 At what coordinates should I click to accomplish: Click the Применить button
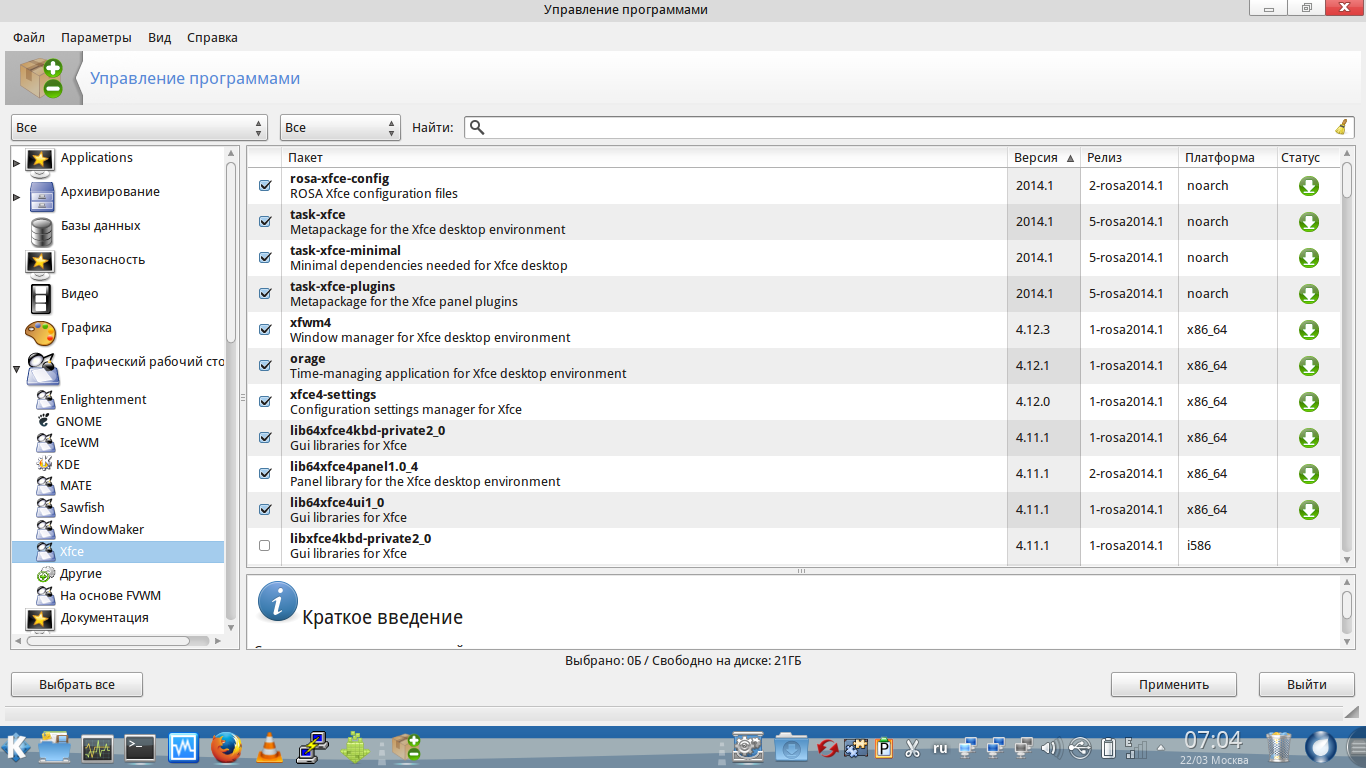click(x=1174, y=685)
